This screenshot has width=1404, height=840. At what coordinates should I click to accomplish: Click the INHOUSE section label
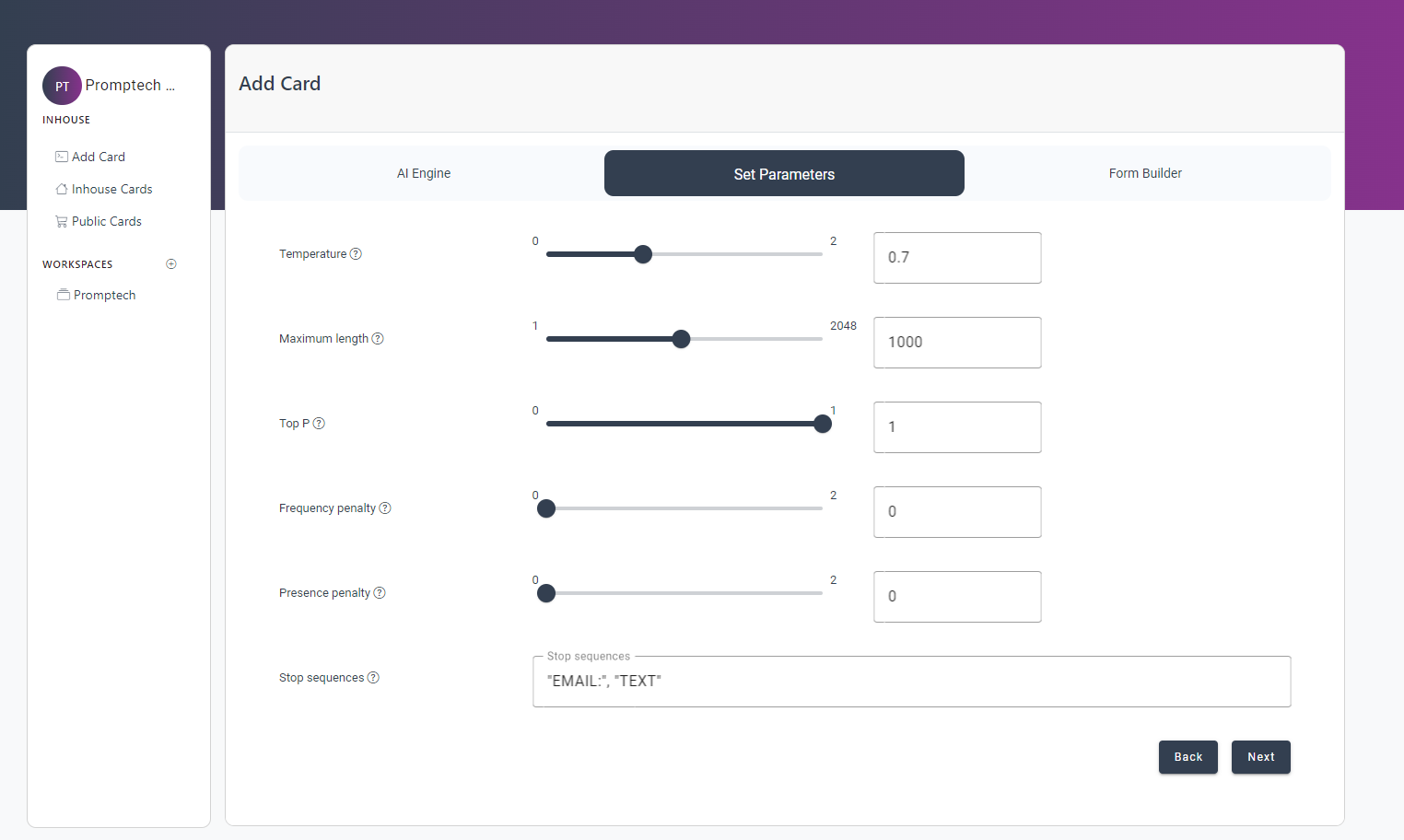66,120
